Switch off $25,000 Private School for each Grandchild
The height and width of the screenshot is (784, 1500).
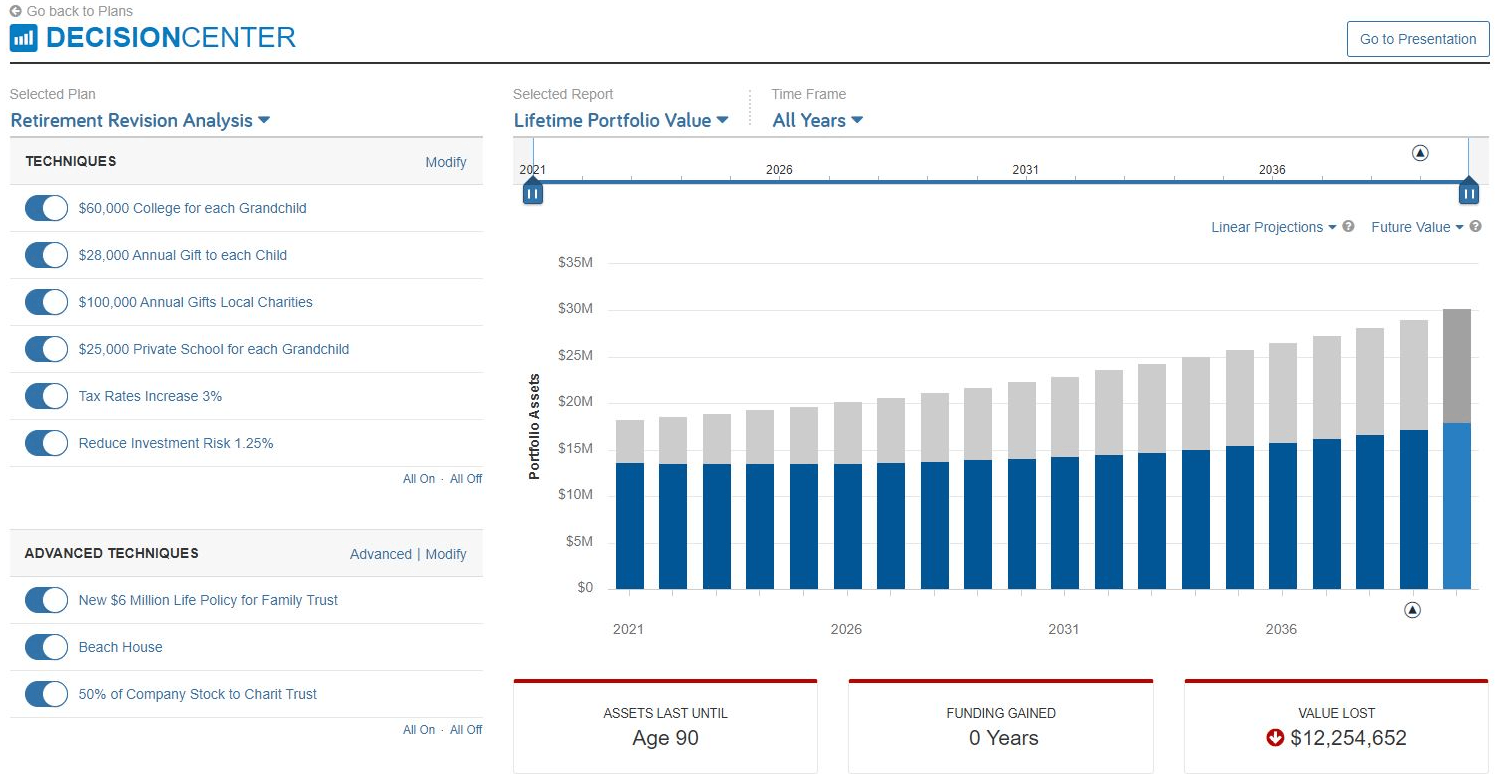(46, 349)
